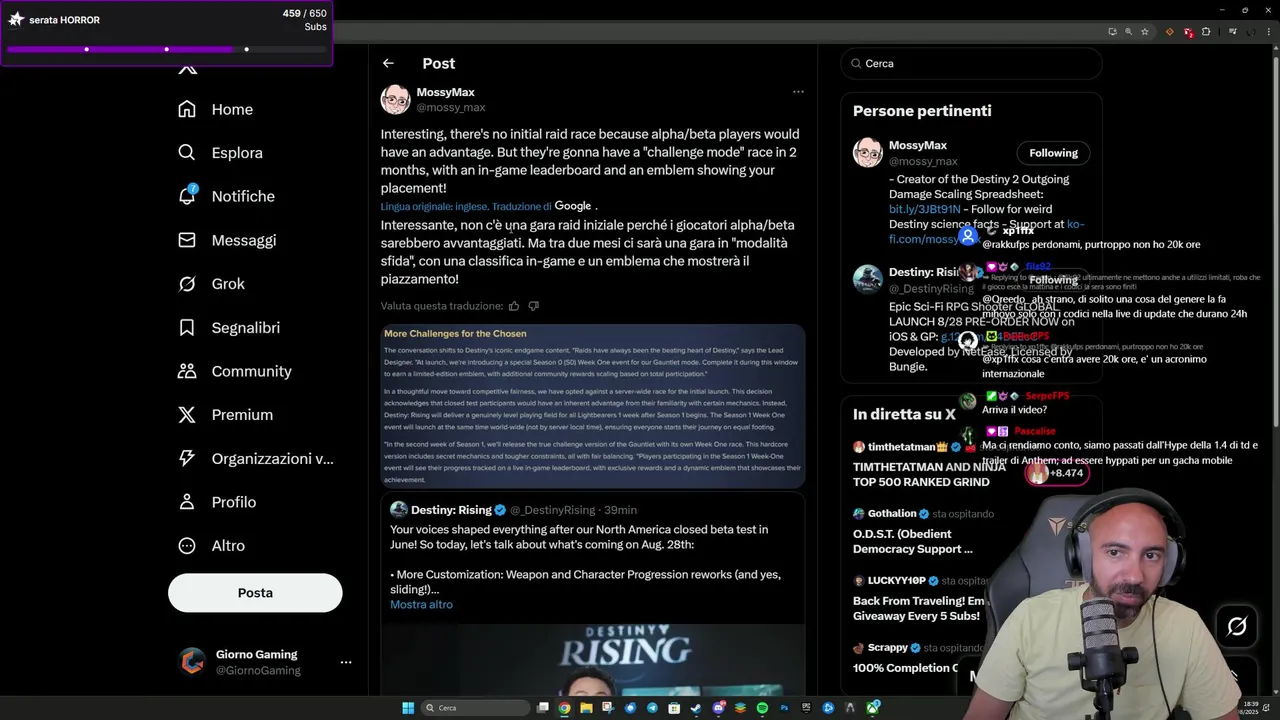
Task: Open the Windows Start menu
Action: coord(408,708)
